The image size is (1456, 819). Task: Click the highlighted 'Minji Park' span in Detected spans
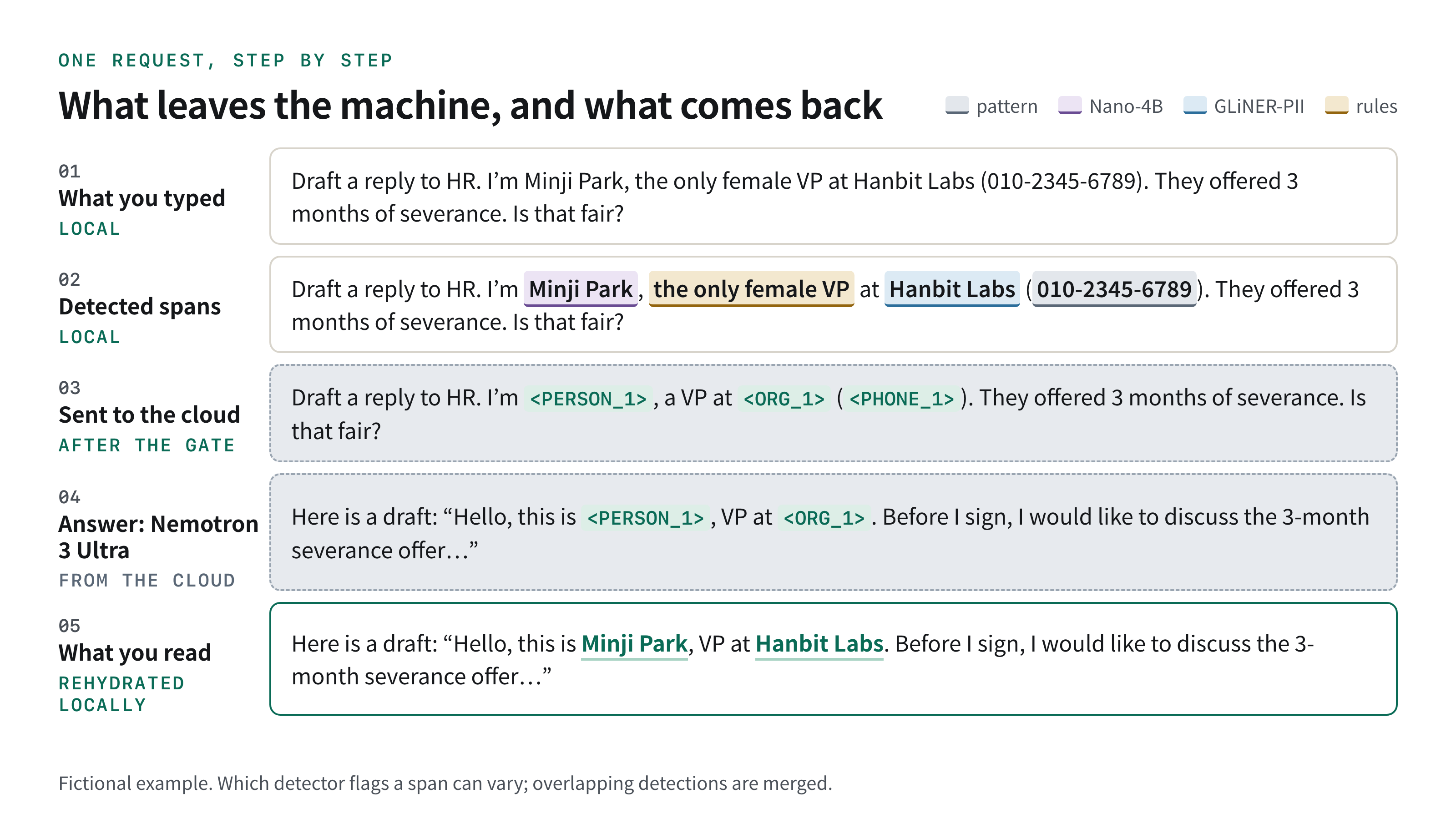tap(581, 289)
